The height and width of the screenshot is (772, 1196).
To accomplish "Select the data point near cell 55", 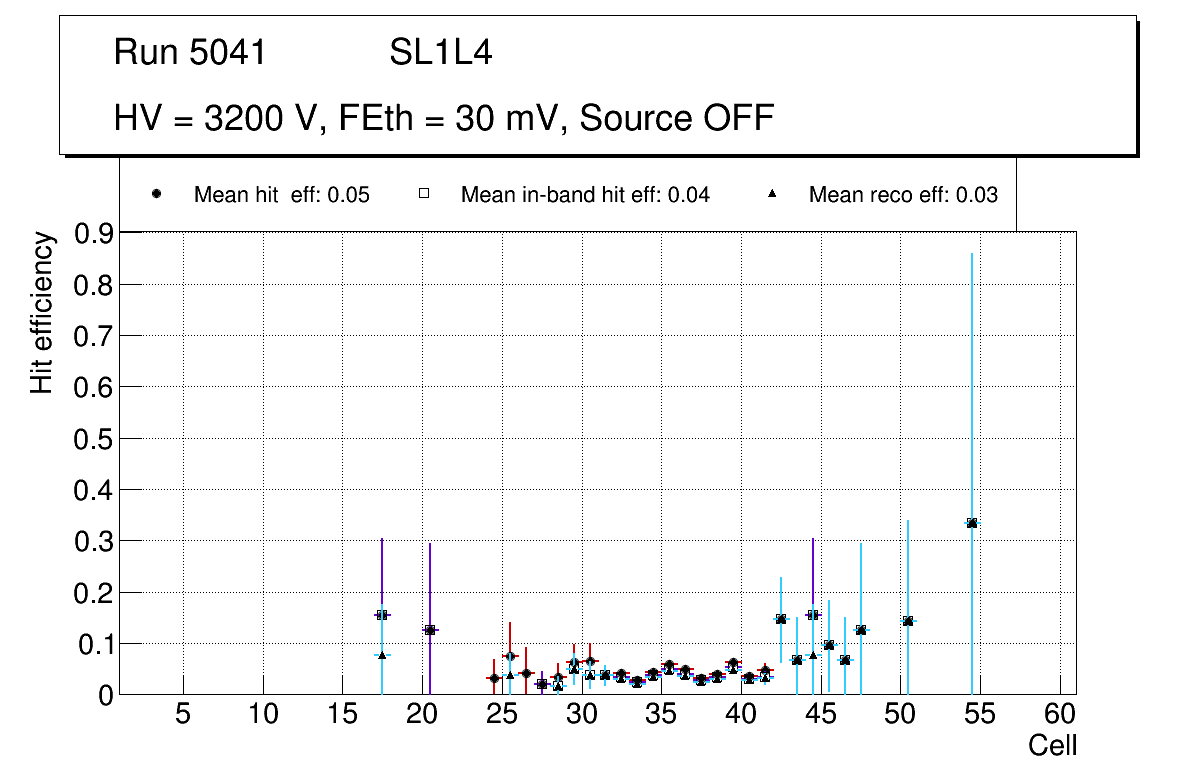I will coord(971,523).
